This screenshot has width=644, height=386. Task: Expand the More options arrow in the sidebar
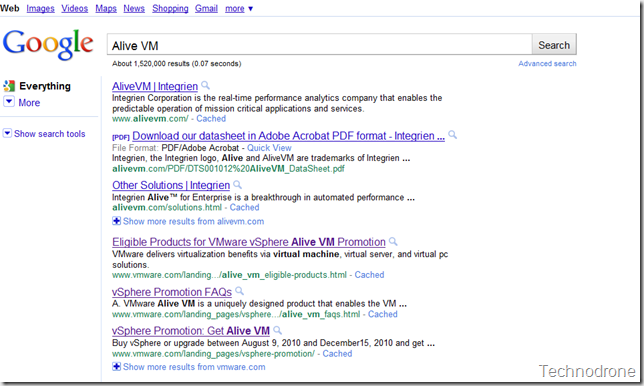click(x=9, y=101)
